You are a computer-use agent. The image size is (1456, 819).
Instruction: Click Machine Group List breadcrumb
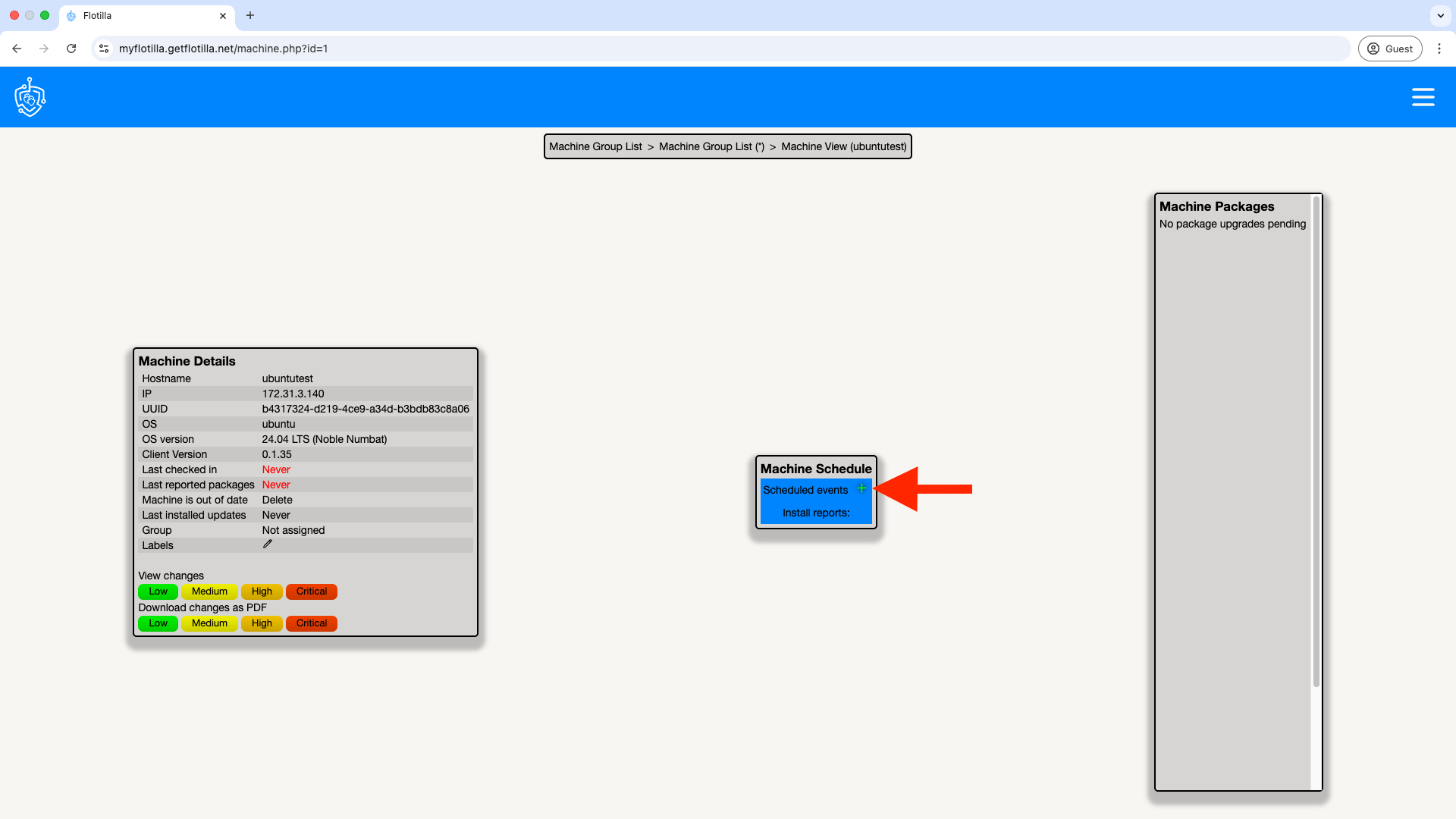pyautogui.click(x=595, y=146)
